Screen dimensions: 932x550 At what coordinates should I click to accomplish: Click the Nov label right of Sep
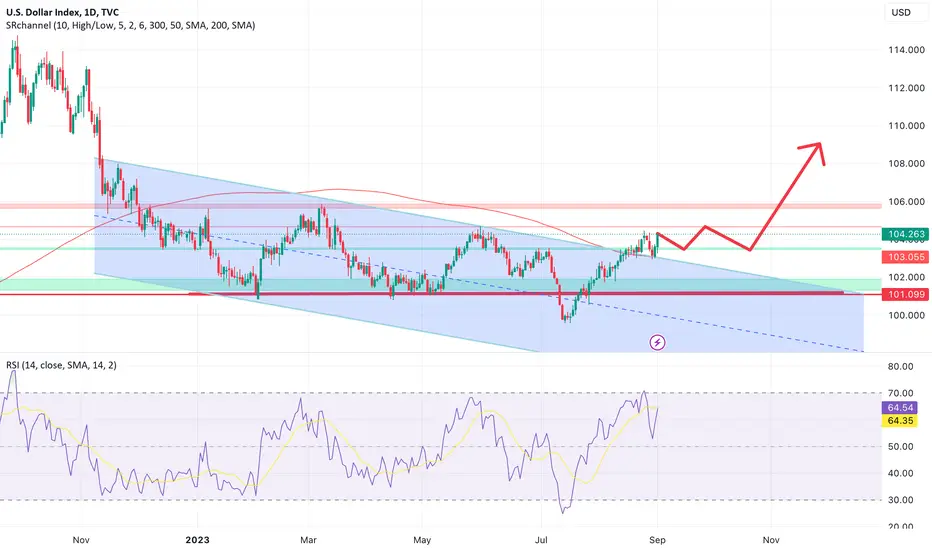coord(771,540)
